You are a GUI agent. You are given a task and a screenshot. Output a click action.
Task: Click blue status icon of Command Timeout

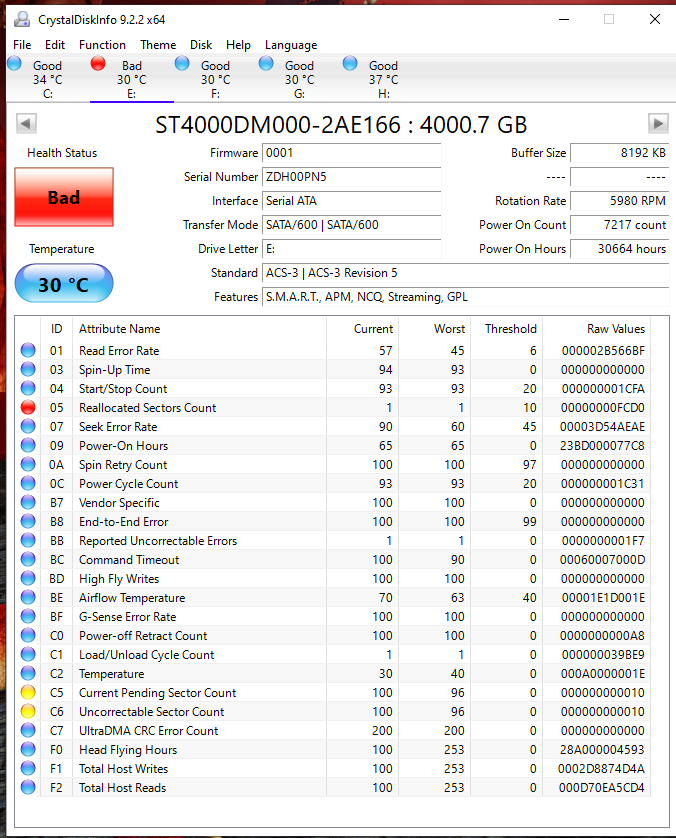pos(28,560)
